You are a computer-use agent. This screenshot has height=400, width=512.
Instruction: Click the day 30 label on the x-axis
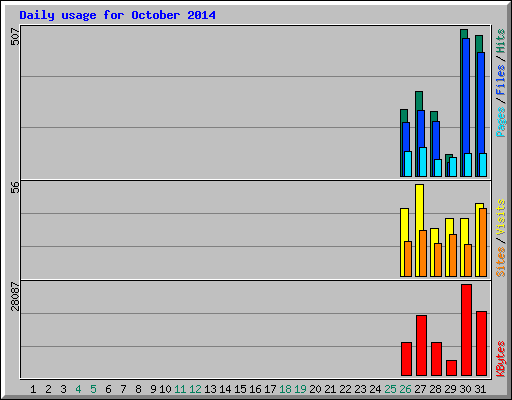tap(465, 389)
